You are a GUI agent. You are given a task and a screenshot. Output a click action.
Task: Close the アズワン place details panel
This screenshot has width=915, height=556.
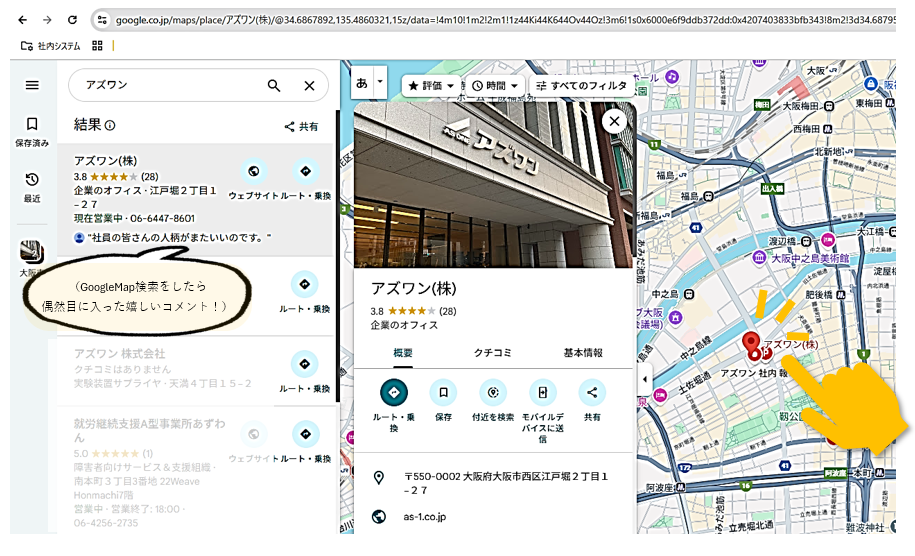614,121
